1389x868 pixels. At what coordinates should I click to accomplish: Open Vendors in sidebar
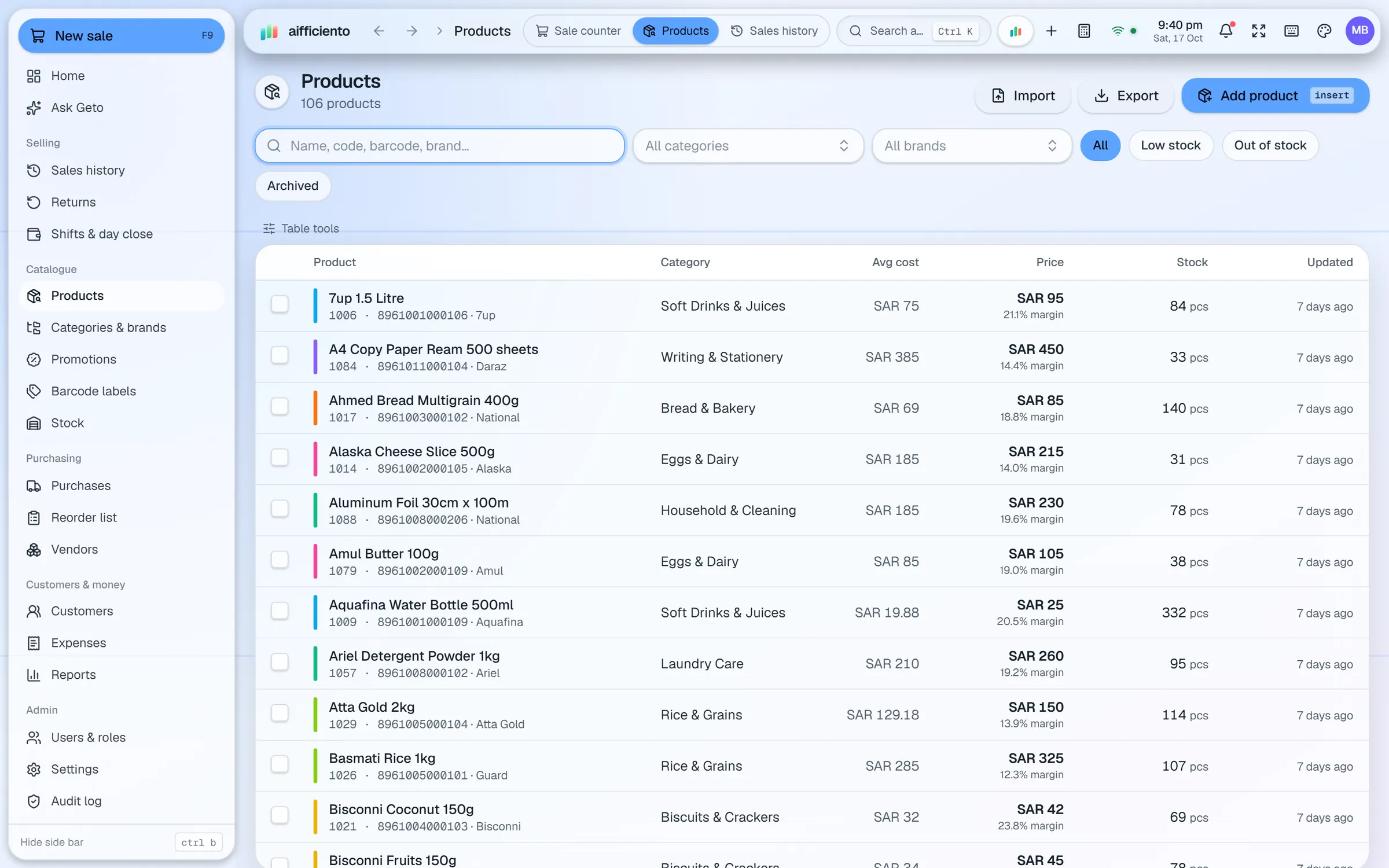click(122, 549)
